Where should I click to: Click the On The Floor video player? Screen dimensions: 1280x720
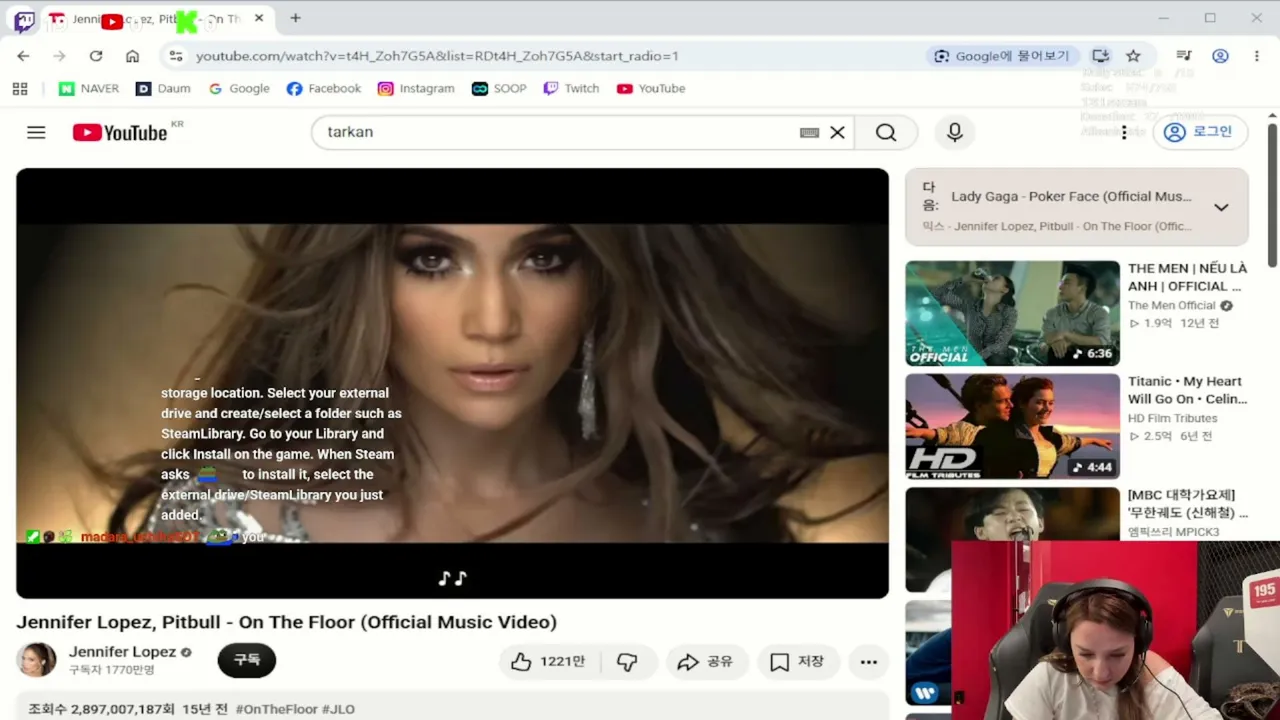[x=452, y=383]
